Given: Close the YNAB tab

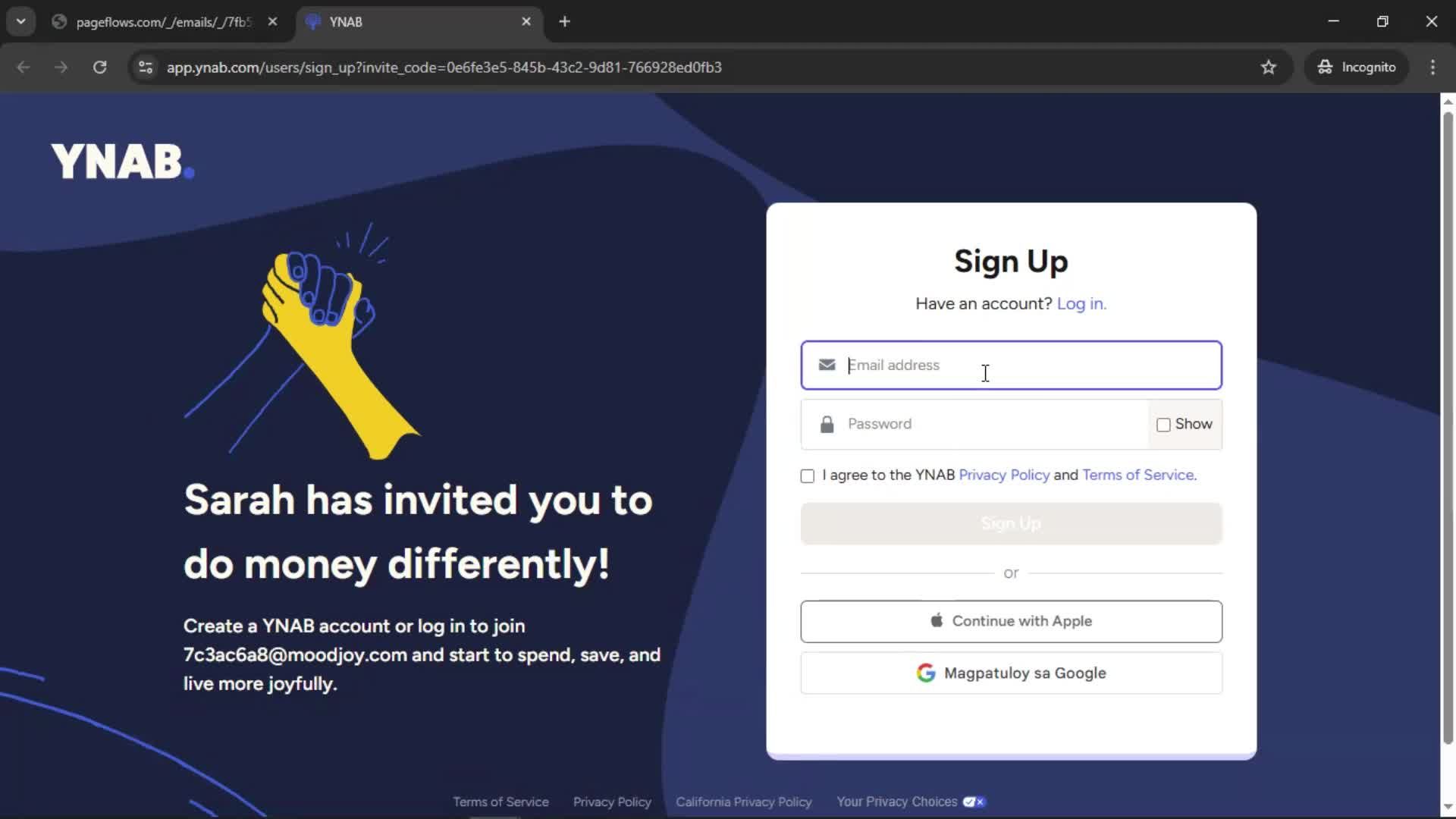Looking at the screenshot, I should pyautogui.click(x=526, y=22).
